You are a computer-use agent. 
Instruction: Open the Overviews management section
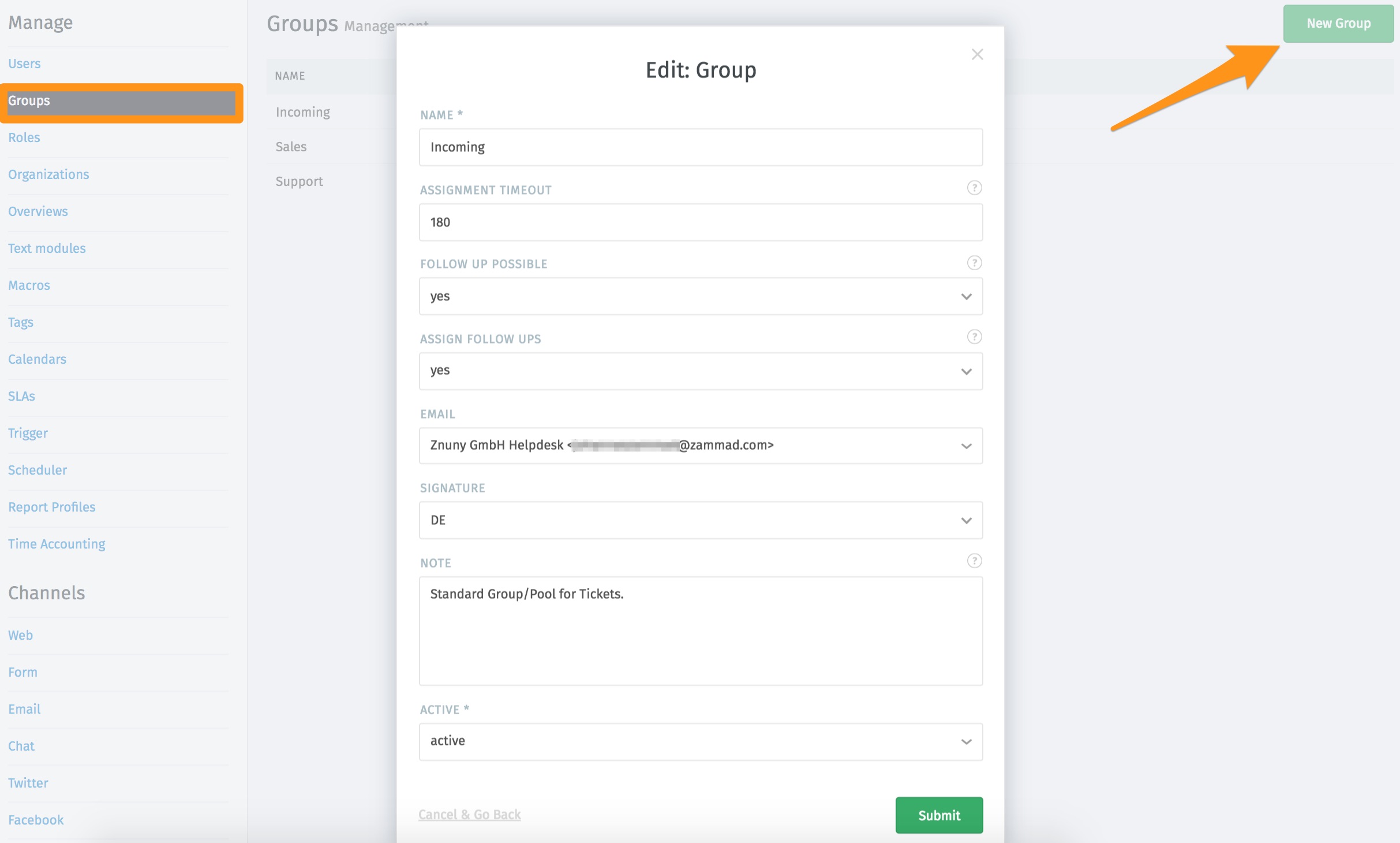(37, 211)
